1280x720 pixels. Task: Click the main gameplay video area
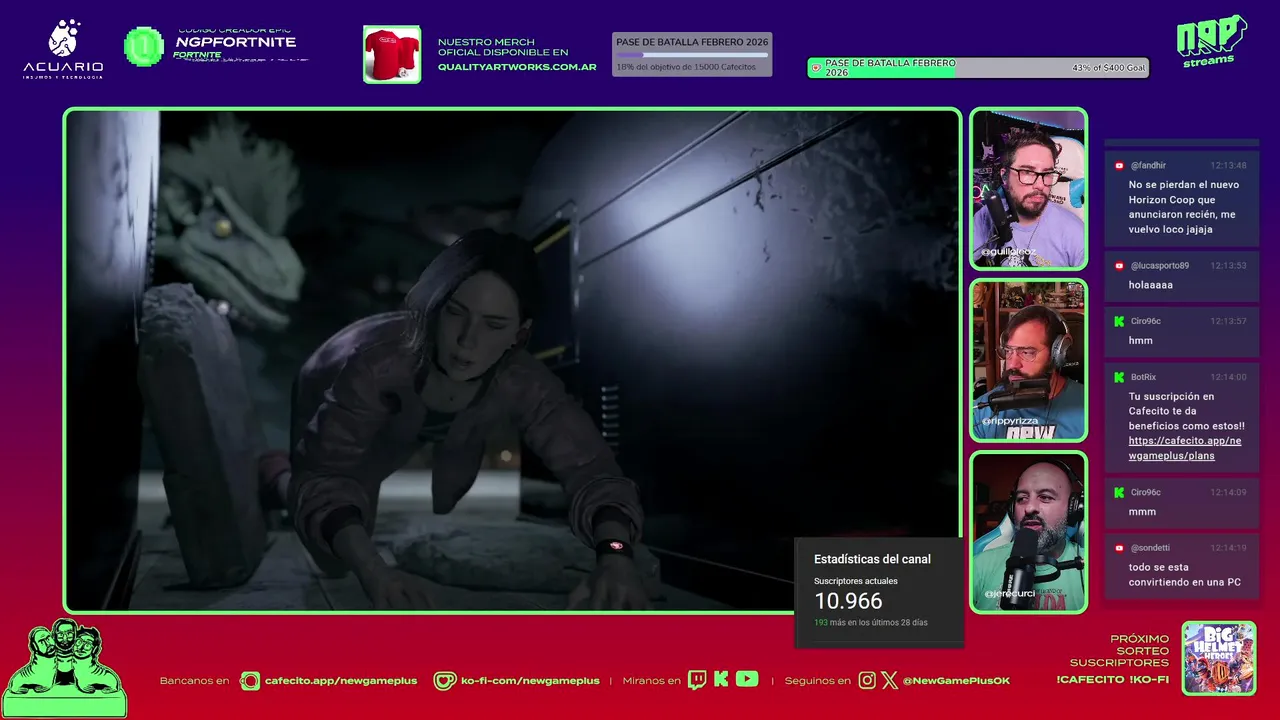[512, 360]
